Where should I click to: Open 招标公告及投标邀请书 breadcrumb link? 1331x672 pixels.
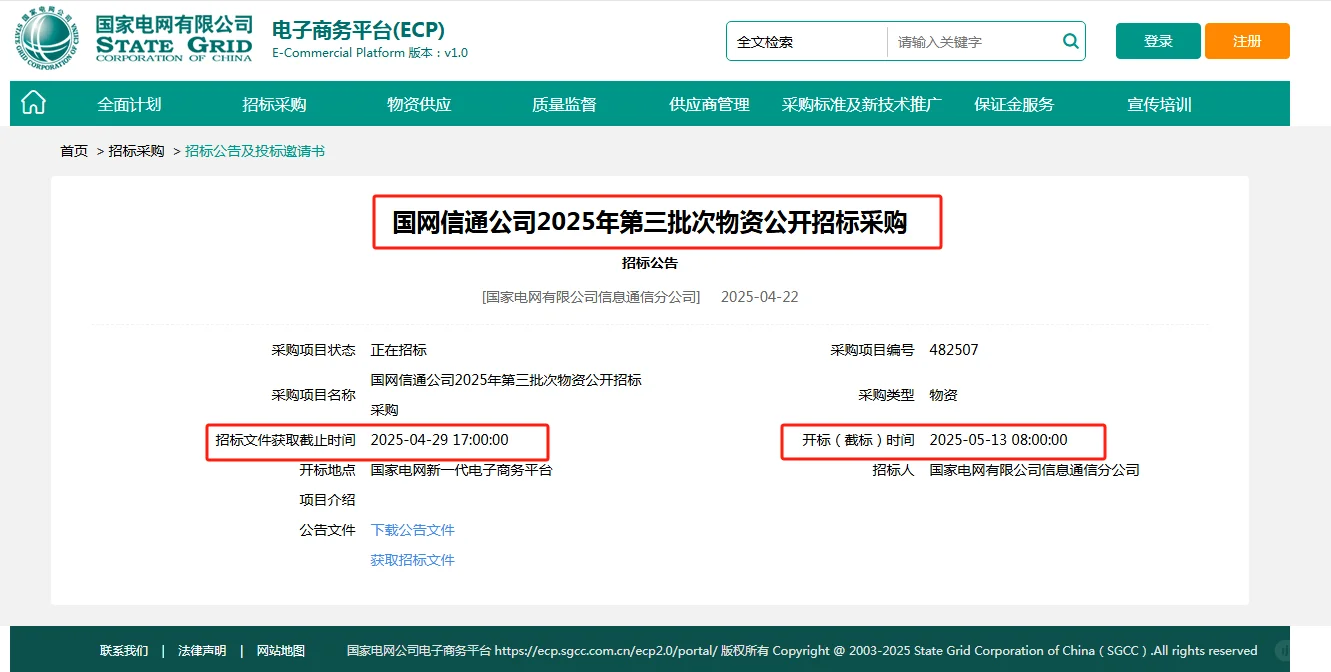pyautogui.click(x=255, y=150)
